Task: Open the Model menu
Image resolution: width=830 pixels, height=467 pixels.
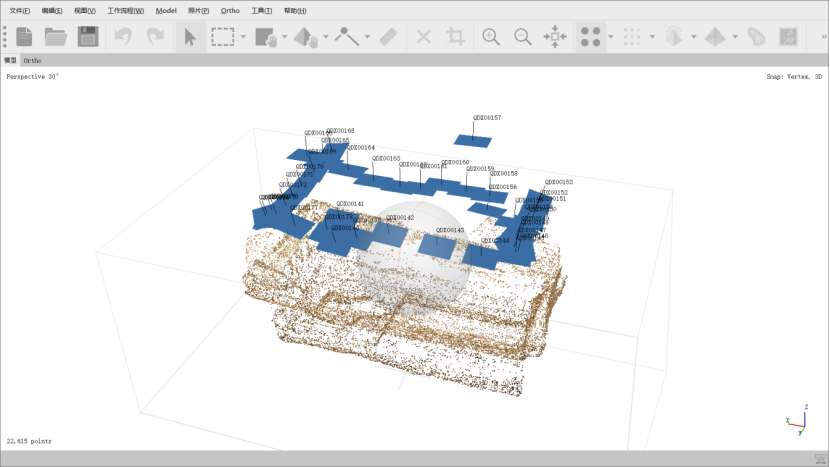Action: 166,11
